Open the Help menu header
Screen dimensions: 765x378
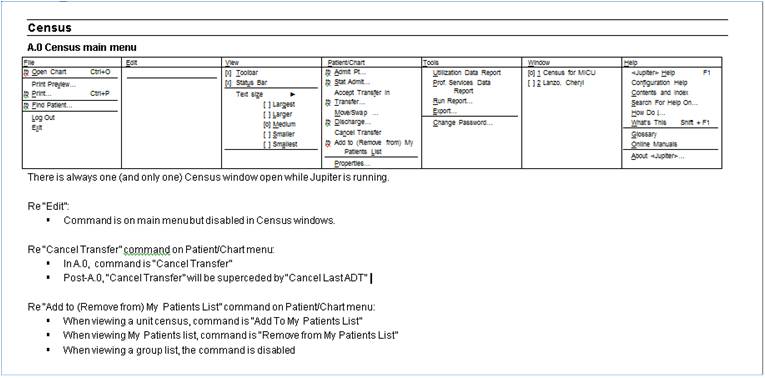tap(630, 62)
